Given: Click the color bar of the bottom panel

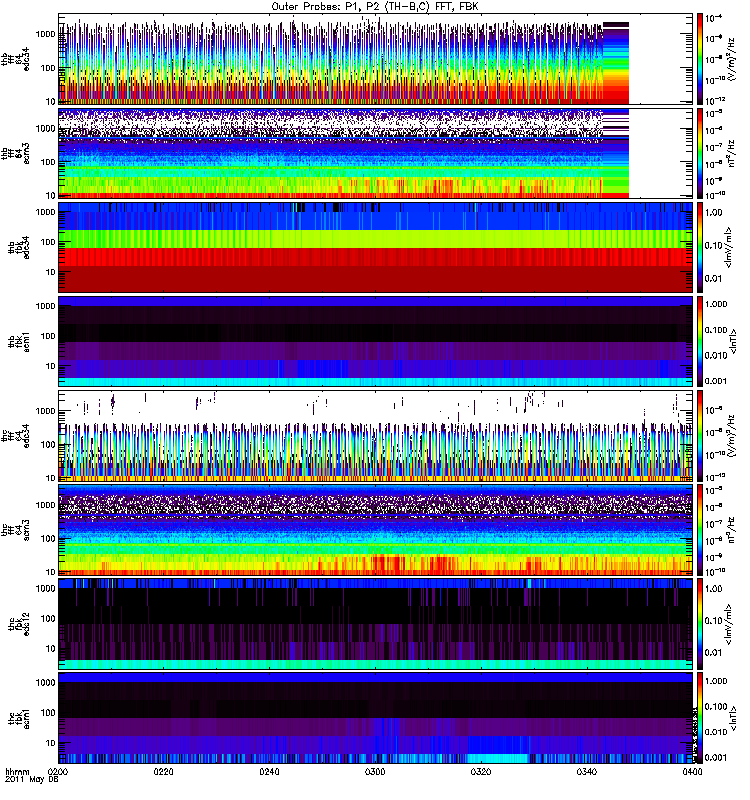Looking at the screenshot, I should [x=703, y=717].
